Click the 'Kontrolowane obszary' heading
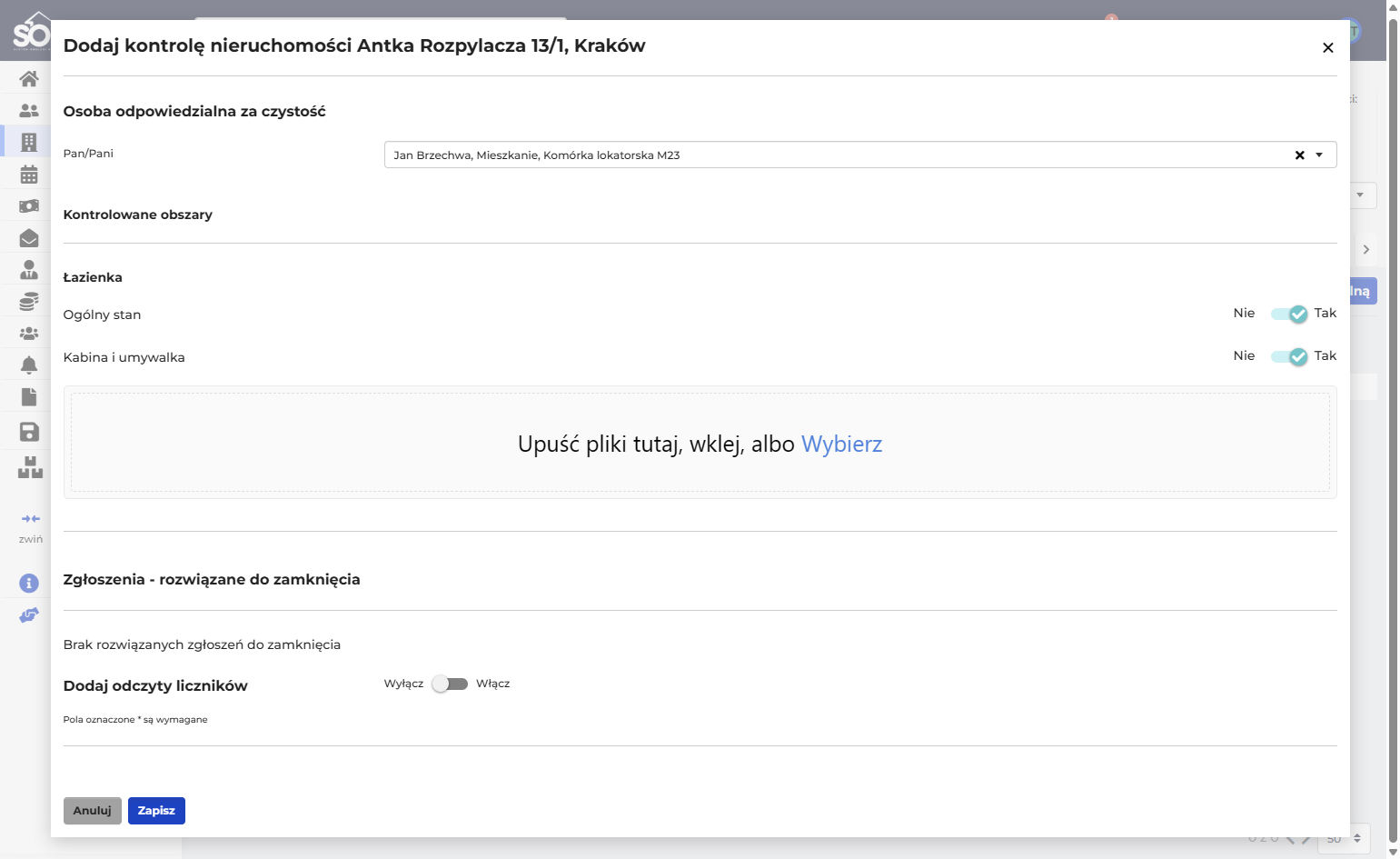 point(138,215)
